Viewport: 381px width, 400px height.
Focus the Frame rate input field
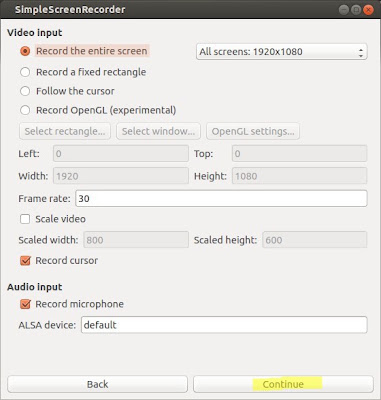222,199
